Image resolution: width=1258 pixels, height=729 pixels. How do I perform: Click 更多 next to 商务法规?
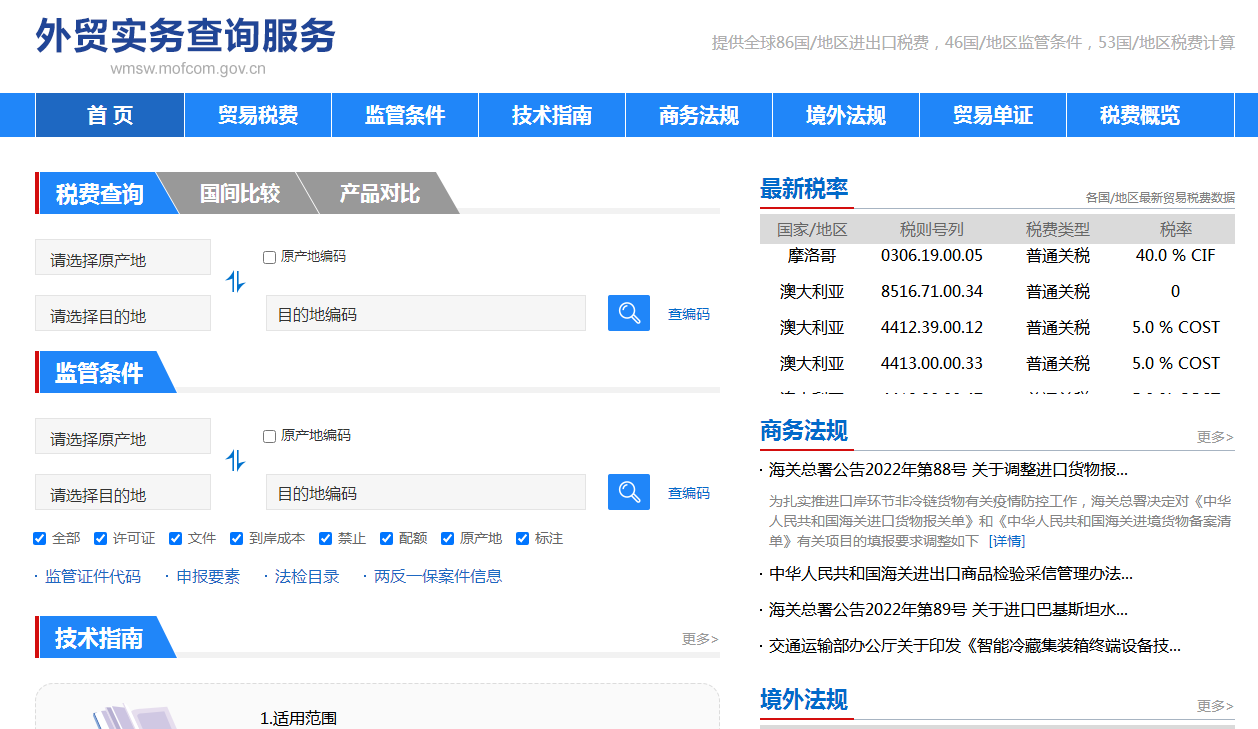[x=1215, y=437]
